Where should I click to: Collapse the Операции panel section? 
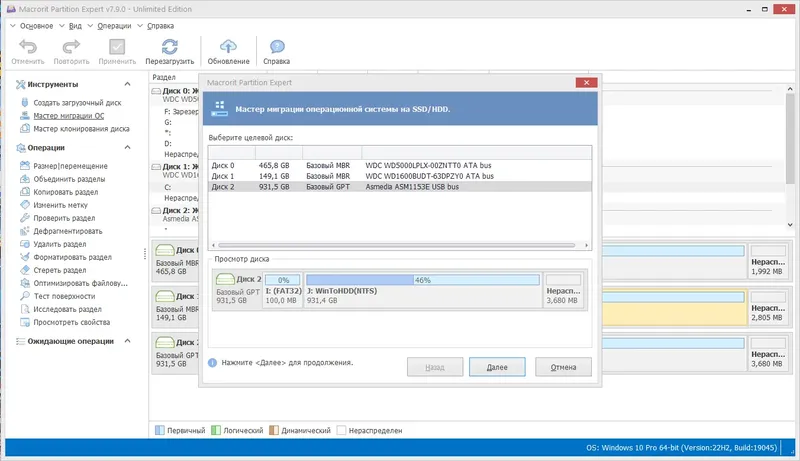[x=127, y=147]
